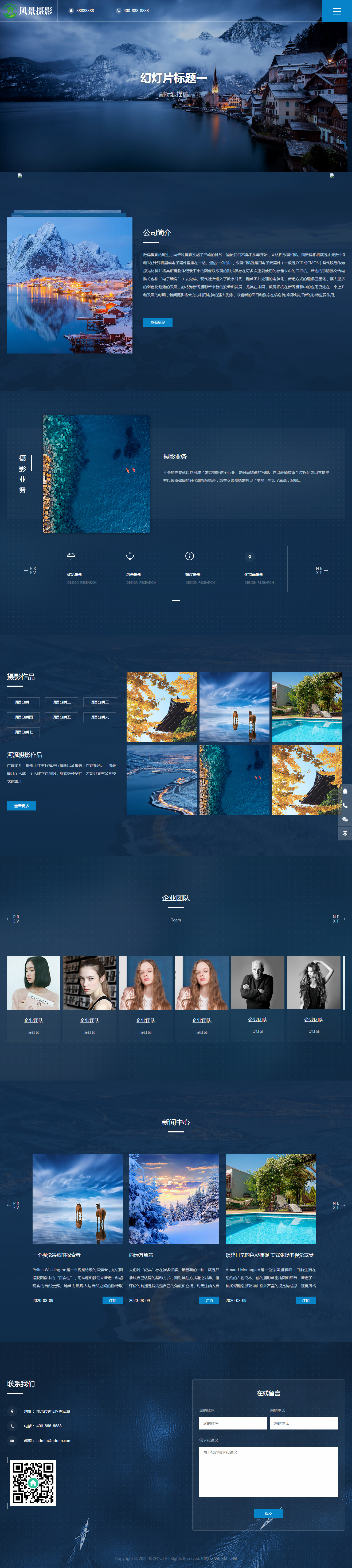
Task: Click the circled info icon on 婚纱摄影 card
Action: click(190, 556)
